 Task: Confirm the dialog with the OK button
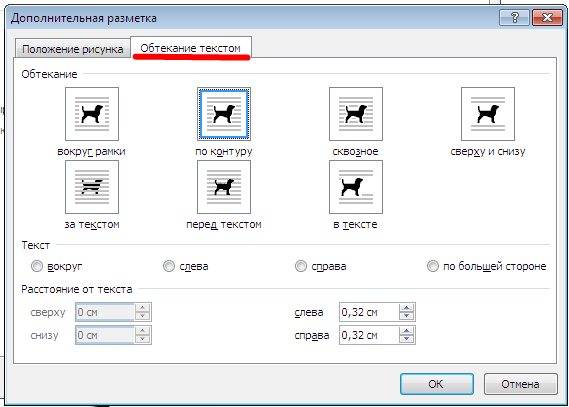(x=437, y=384)
